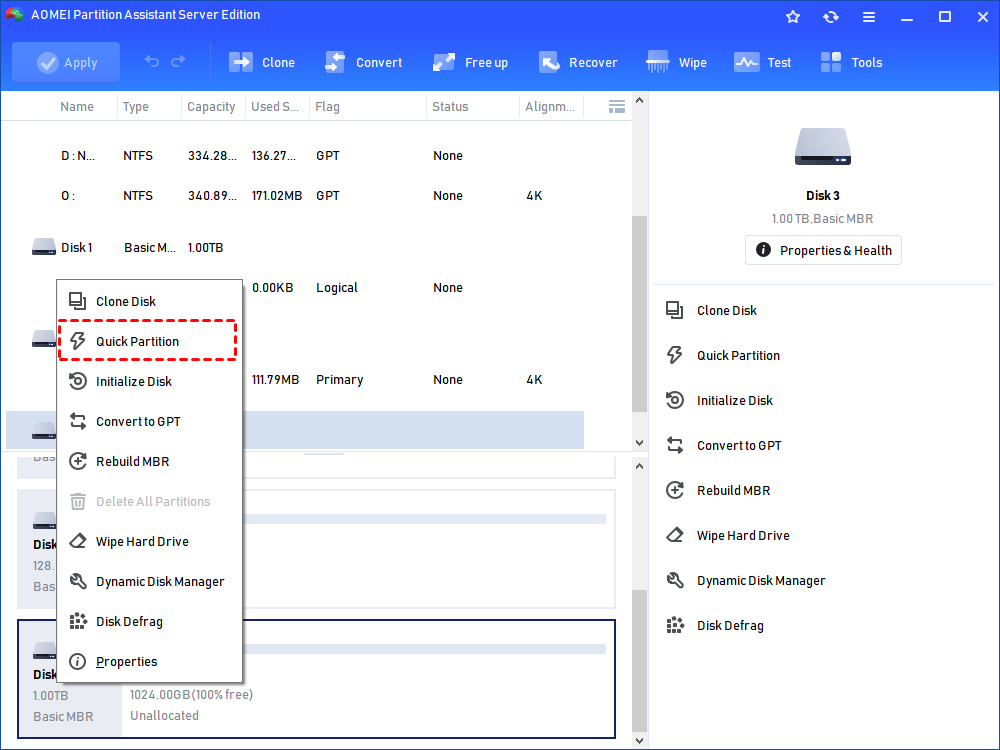Click the partition list scroll up arrow
Viewport: 1000px width, 750px height.
pyautogui.click(x=639, y=101)
